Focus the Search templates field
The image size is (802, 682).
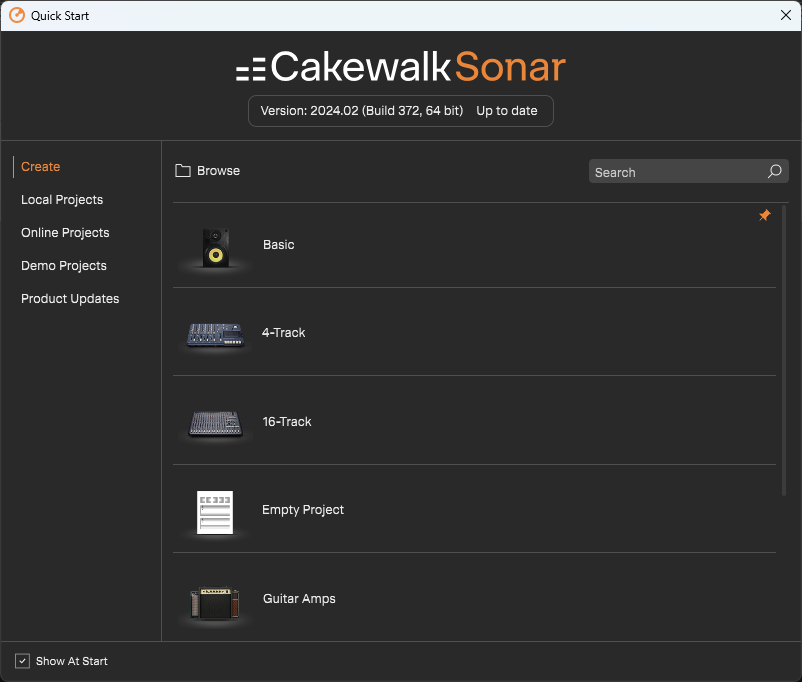688,171
